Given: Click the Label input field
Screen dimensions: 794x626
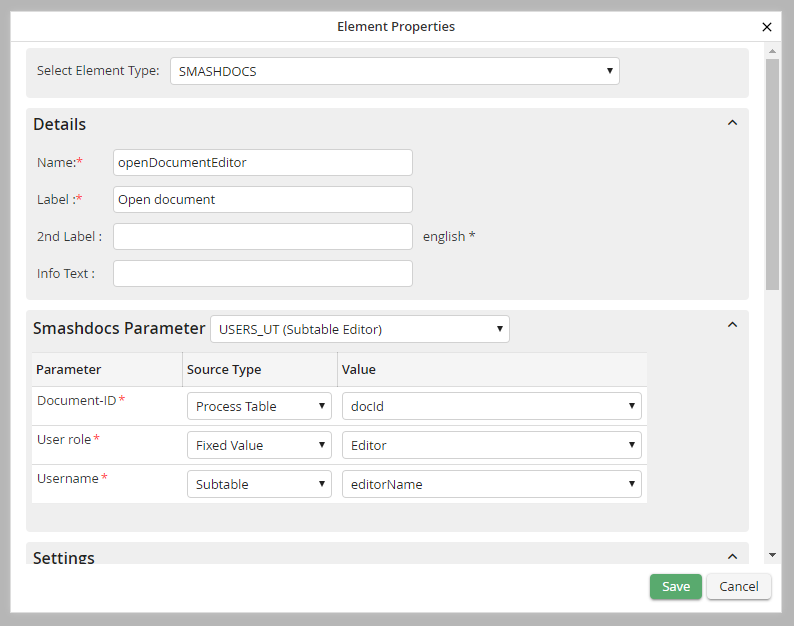Looking at the screenshot, I should (262, 200).
